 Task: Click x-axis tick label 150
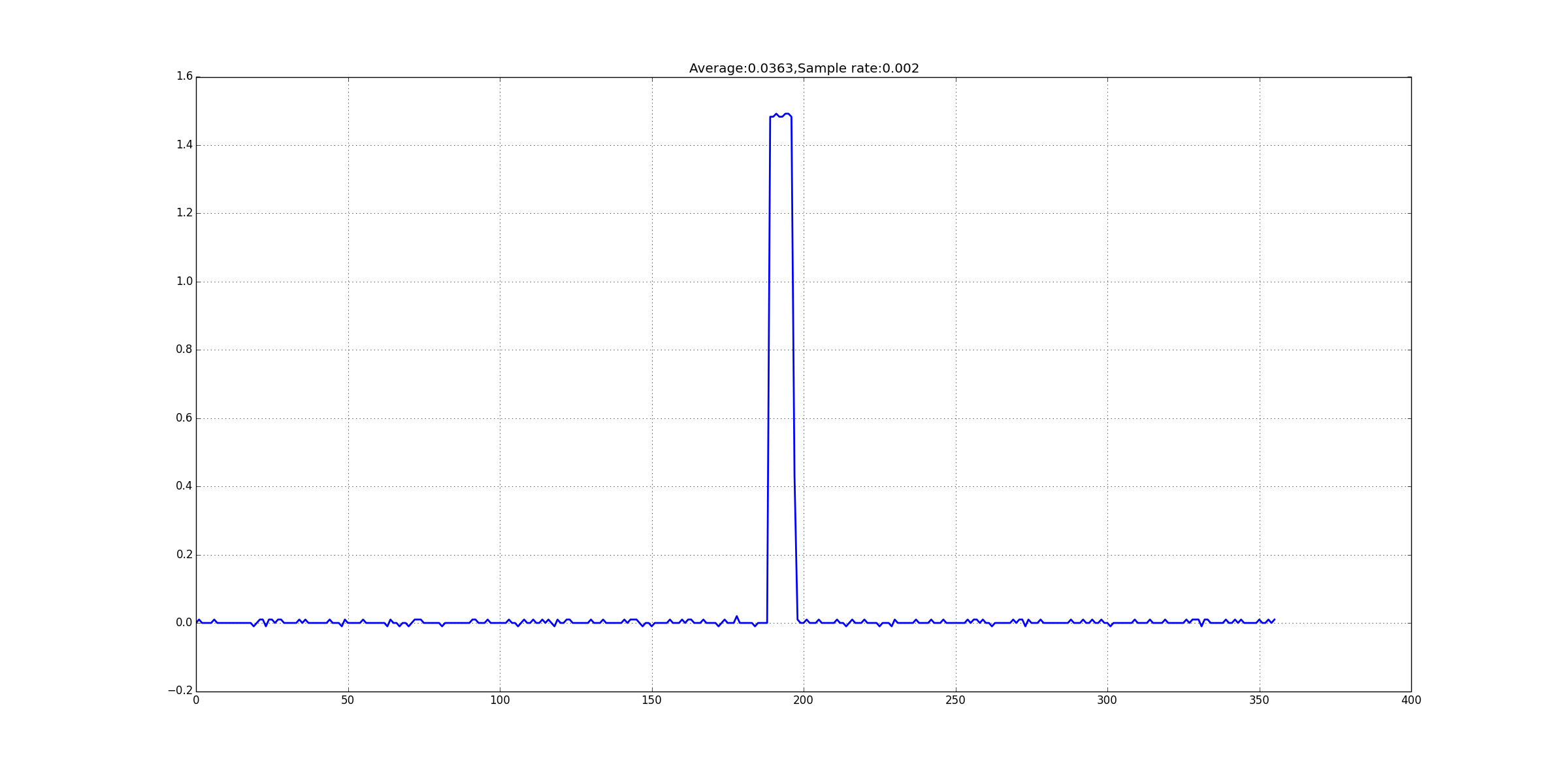coord(651,700)
